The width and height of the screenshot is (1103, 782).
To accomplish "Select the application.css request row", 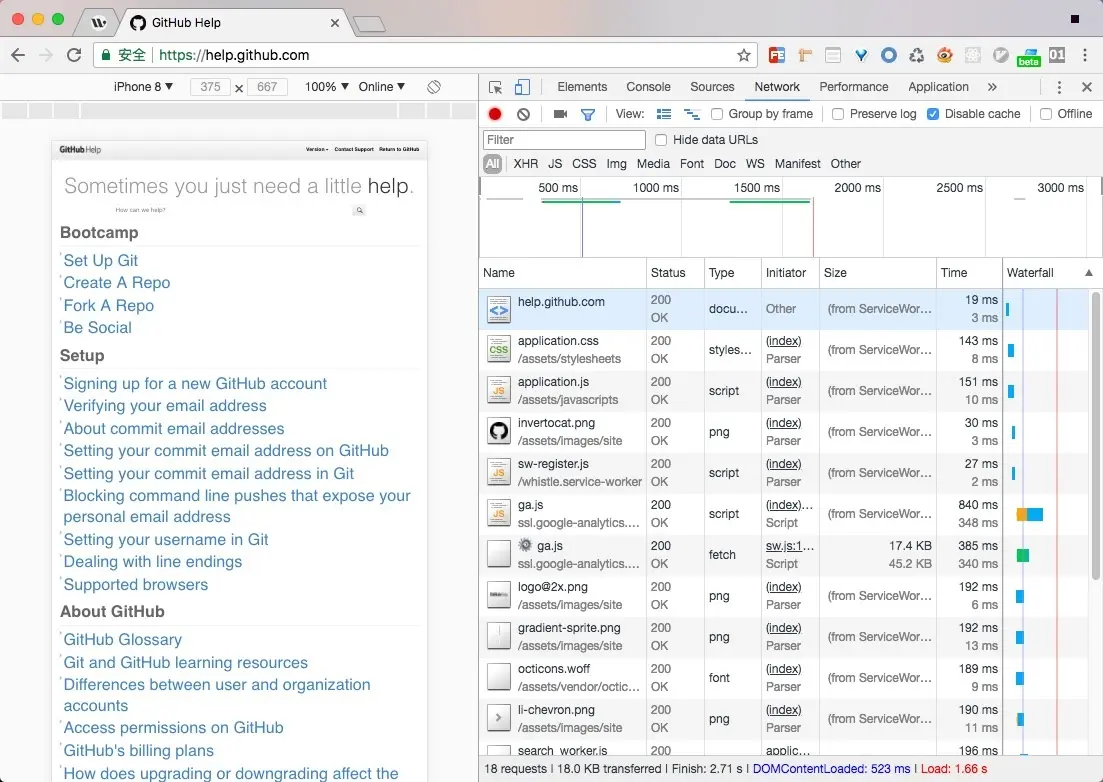I will click(x=784, y=350).
